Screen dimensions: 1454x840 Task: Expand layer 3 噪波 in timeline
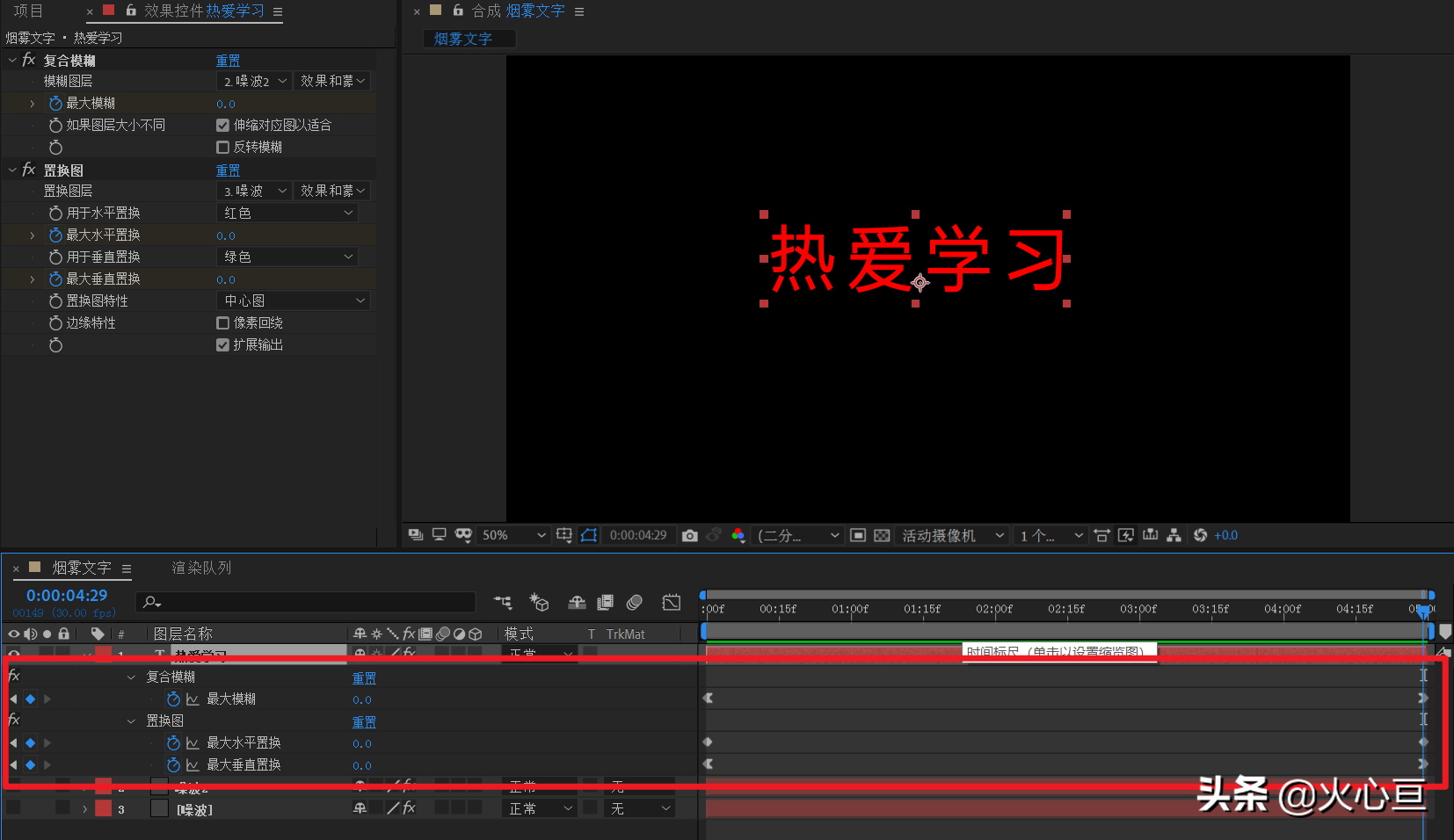[84, 808]
